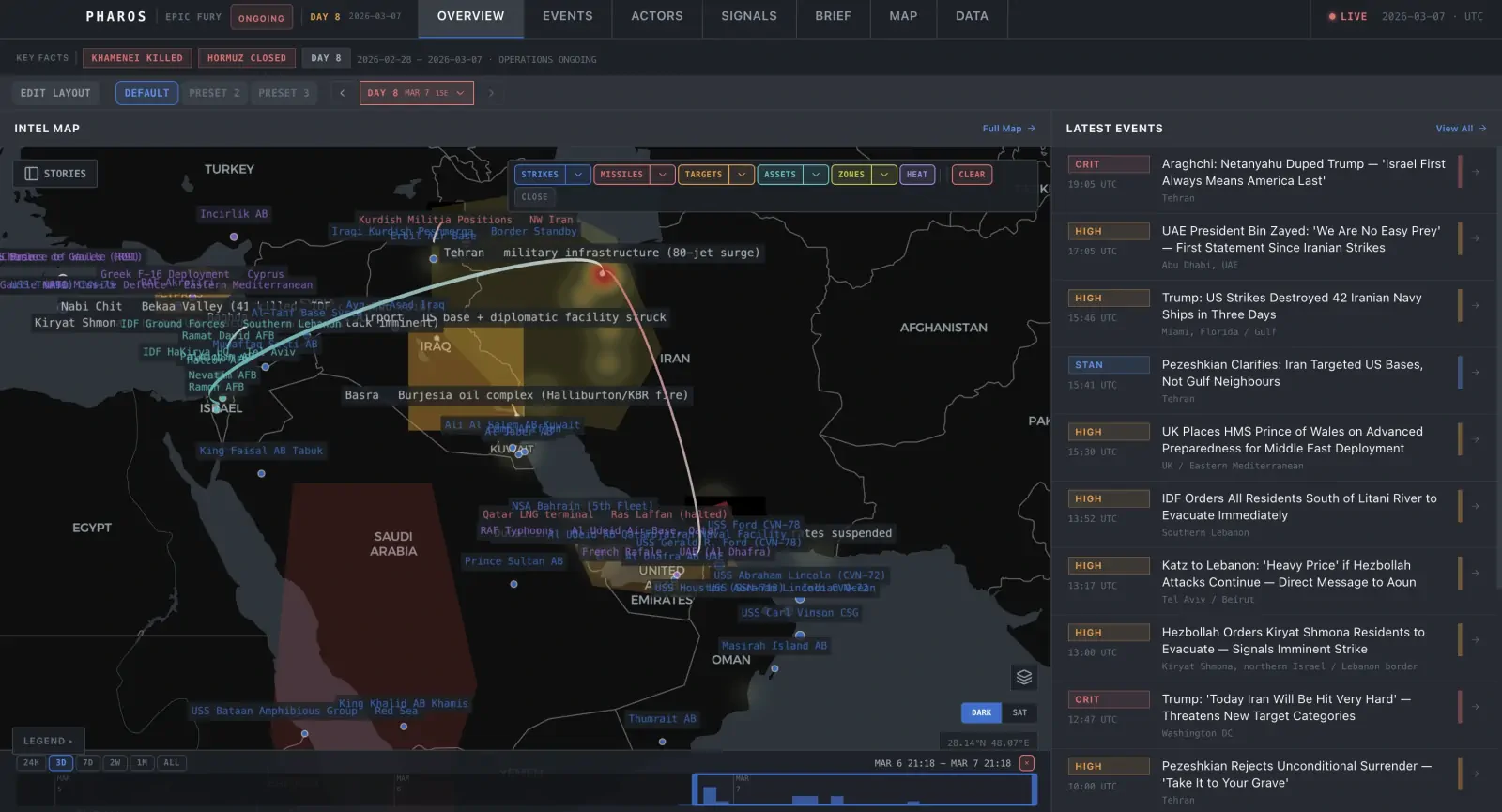
Task: Open the DATA tab
Action: [x=972, y=17]
